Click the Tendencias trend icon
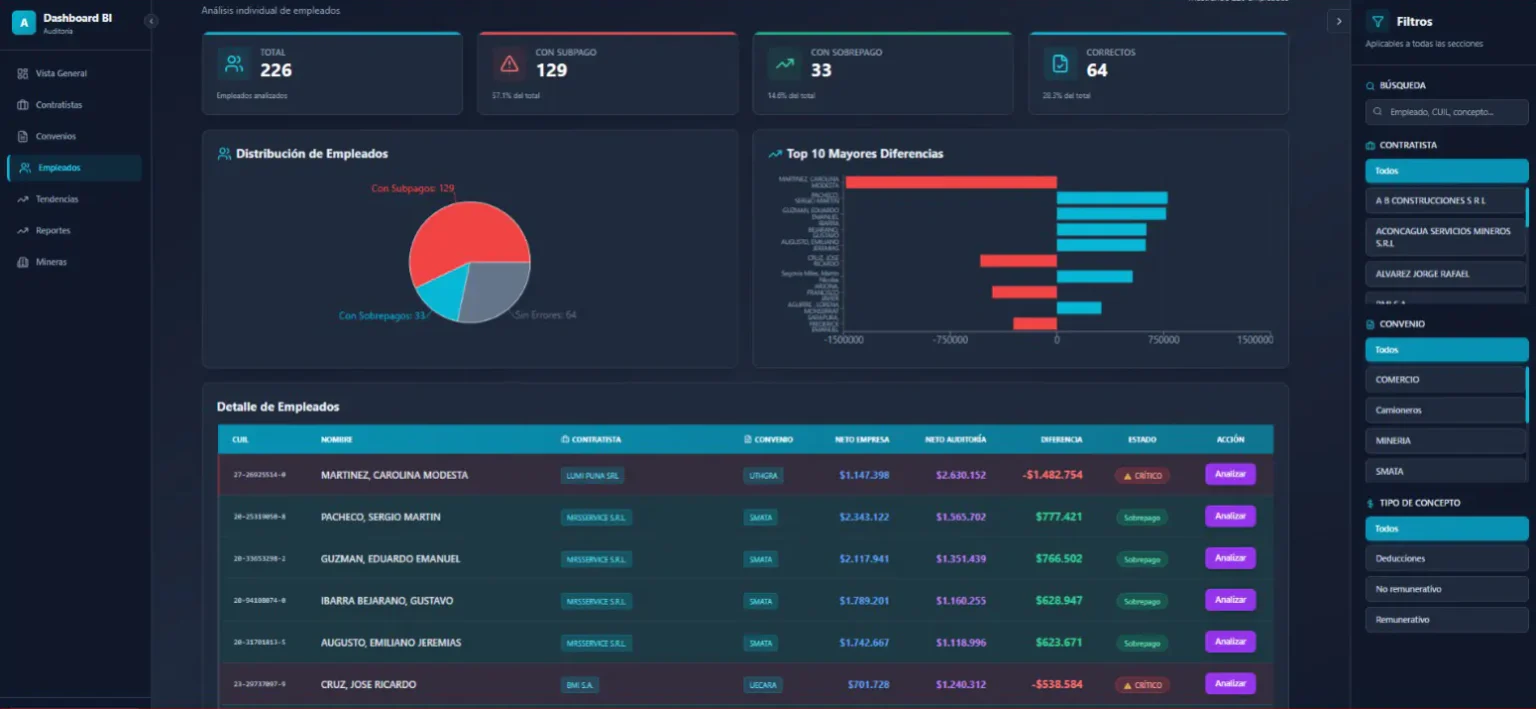The height and width of the screenshot is (709, 1536). [x=23, y=200]
